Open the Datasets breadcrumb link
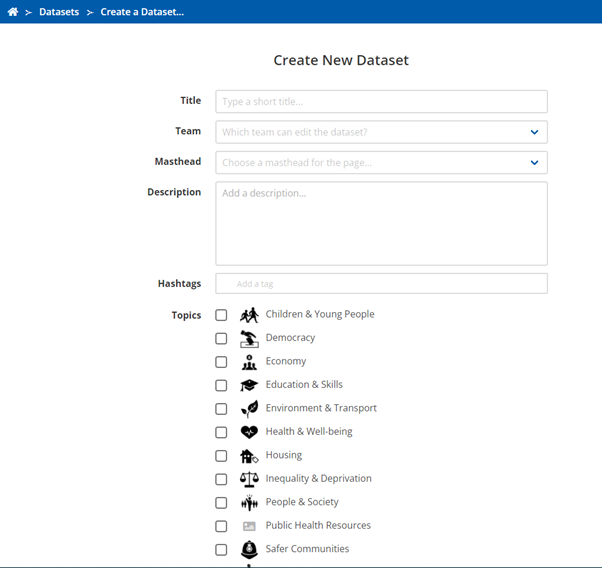 (x=59, y=12)
